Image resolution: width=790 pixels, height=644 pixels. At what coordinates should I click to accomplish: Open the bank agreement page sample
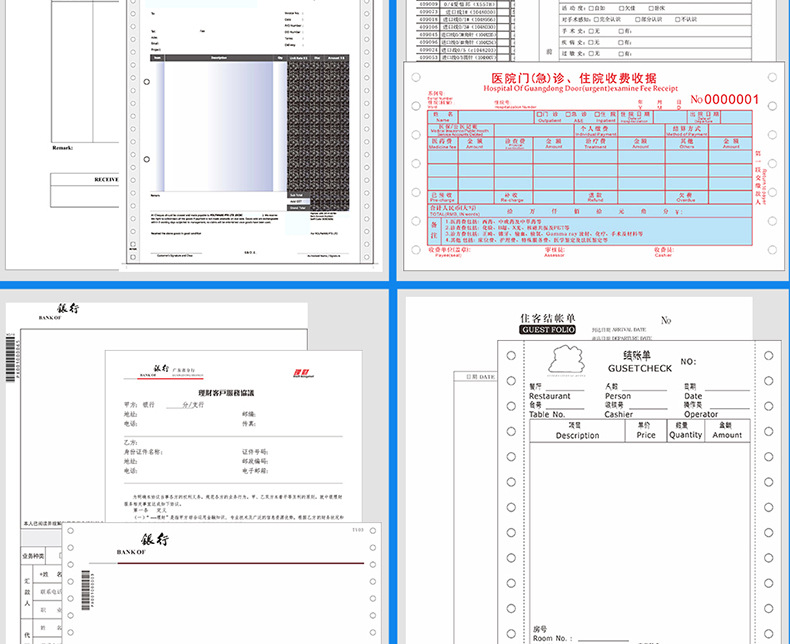233,436
